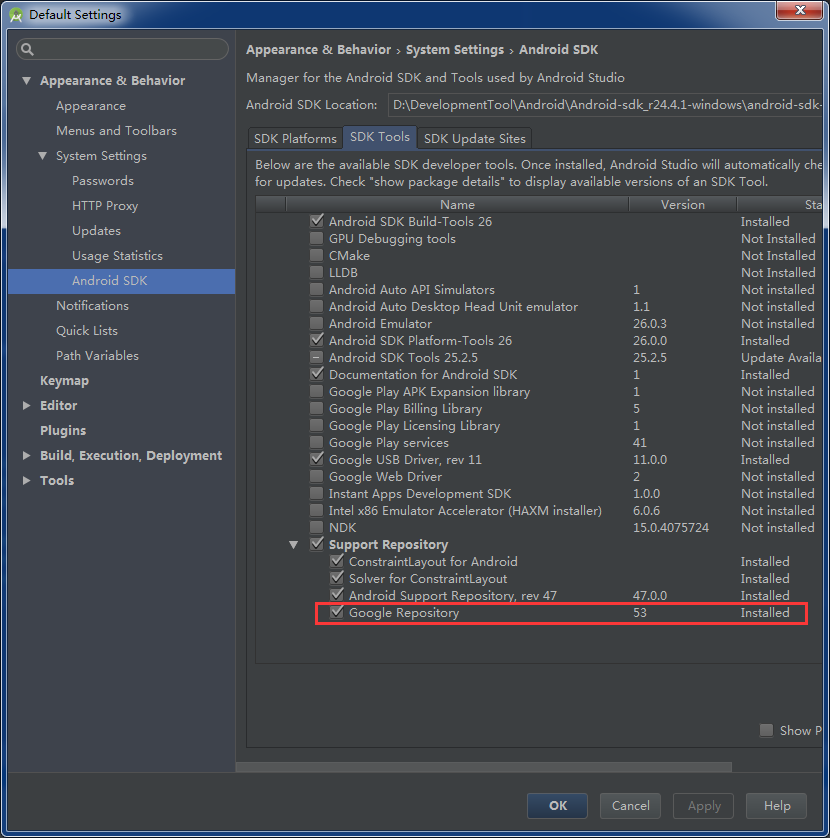Open Notifications settings
This screenshot has height=838, width=830.
(x=92, y=306)
